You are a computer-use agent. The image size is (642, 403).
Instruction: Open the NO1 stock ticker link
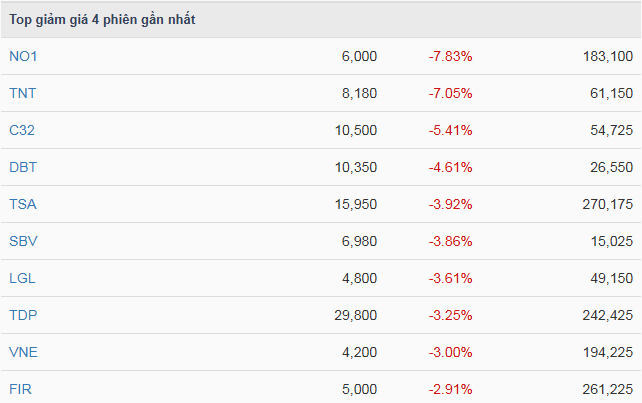[x=23, y=57]
